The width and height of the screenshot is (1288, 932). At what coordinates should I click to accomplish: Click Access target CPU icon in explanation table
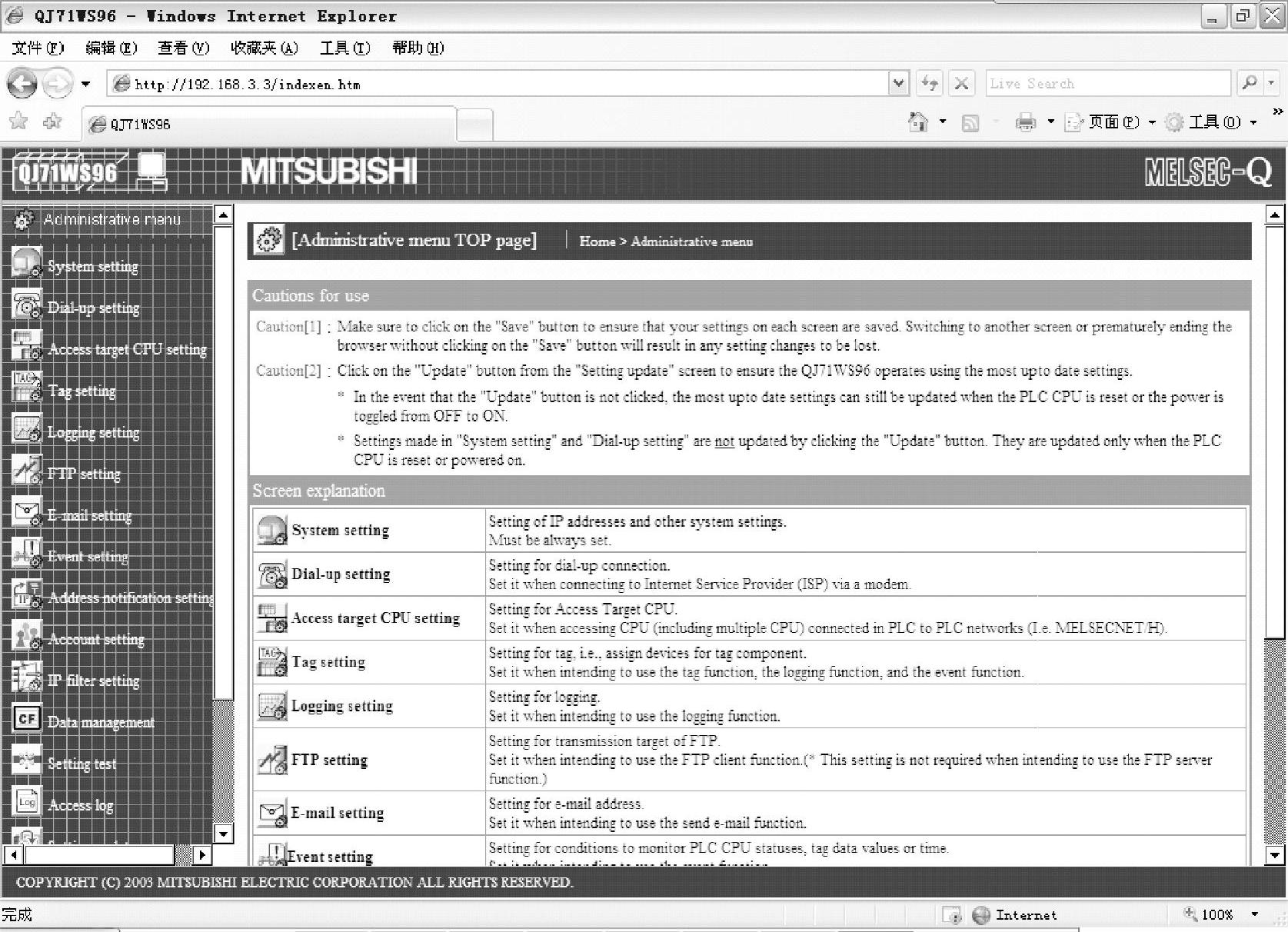[x=272, y=617]
